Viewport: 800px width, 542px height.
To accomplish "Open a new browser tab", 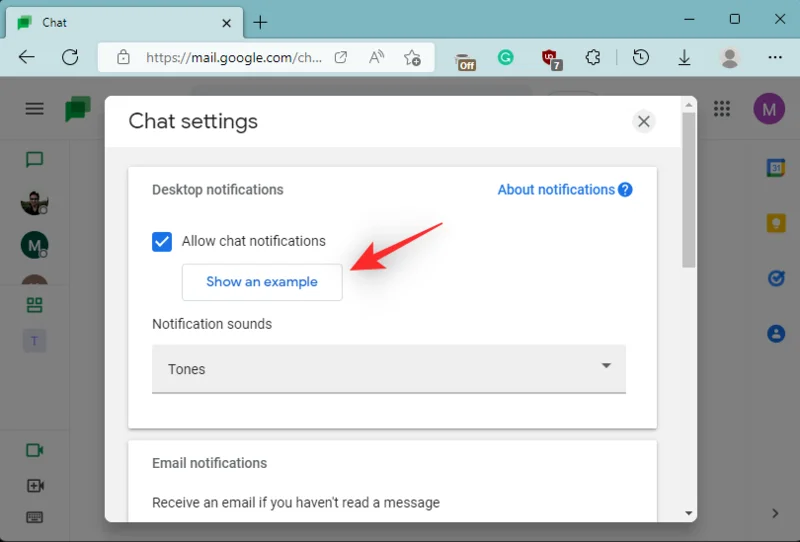I will [x=260, y=22].
